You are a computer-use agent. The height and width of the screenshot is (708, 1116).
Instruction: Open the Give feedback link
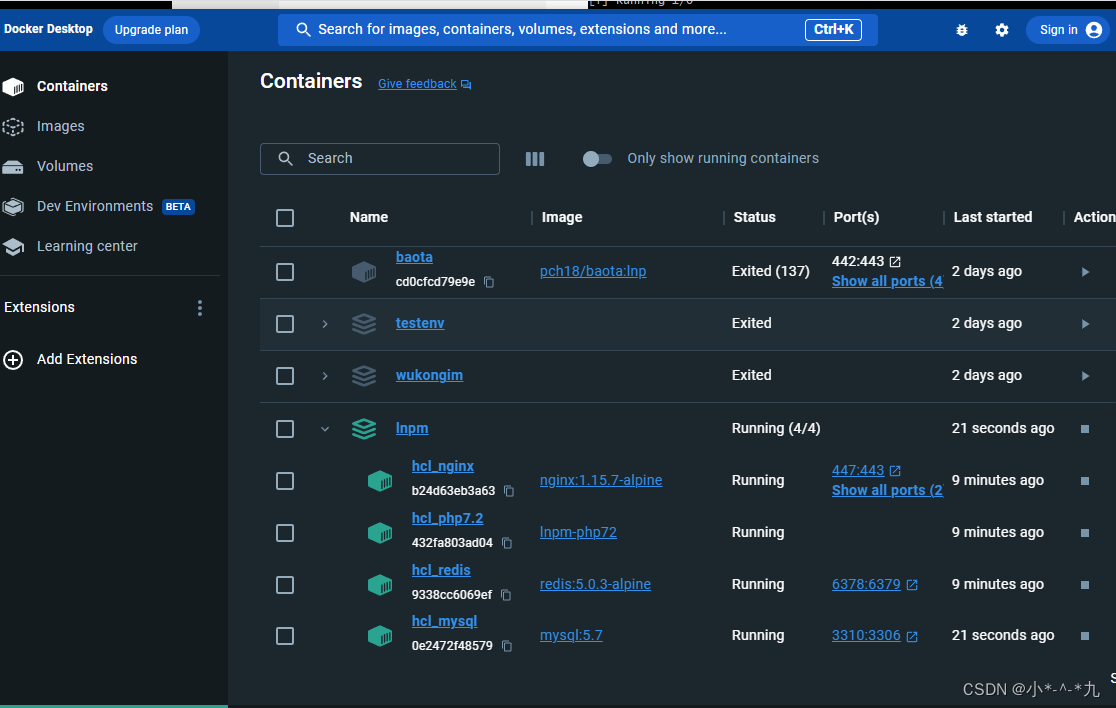click(x=417, y=84)
